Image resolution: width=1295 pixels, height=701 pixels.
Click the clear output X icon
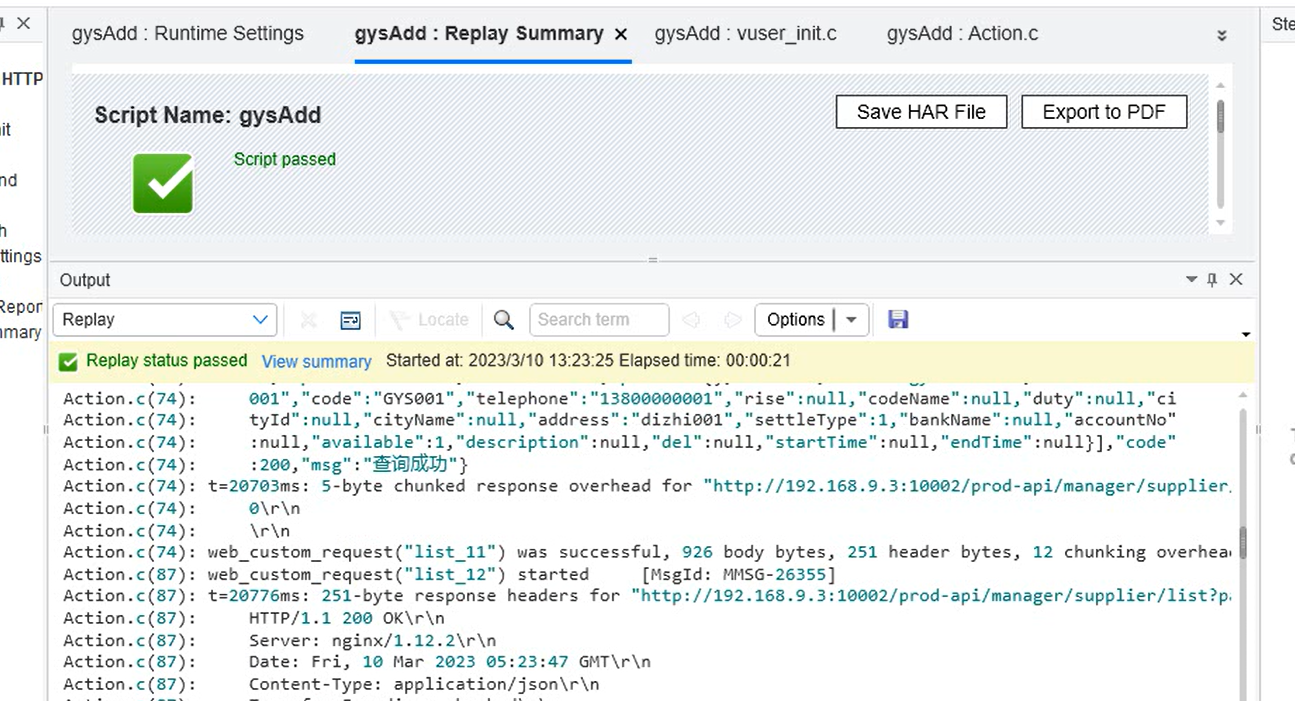(308, 320)
